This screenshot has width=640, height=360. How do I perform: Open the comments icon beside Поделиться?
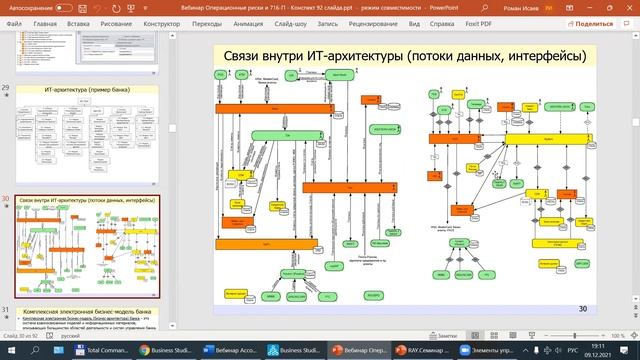(x=627, y=24)
